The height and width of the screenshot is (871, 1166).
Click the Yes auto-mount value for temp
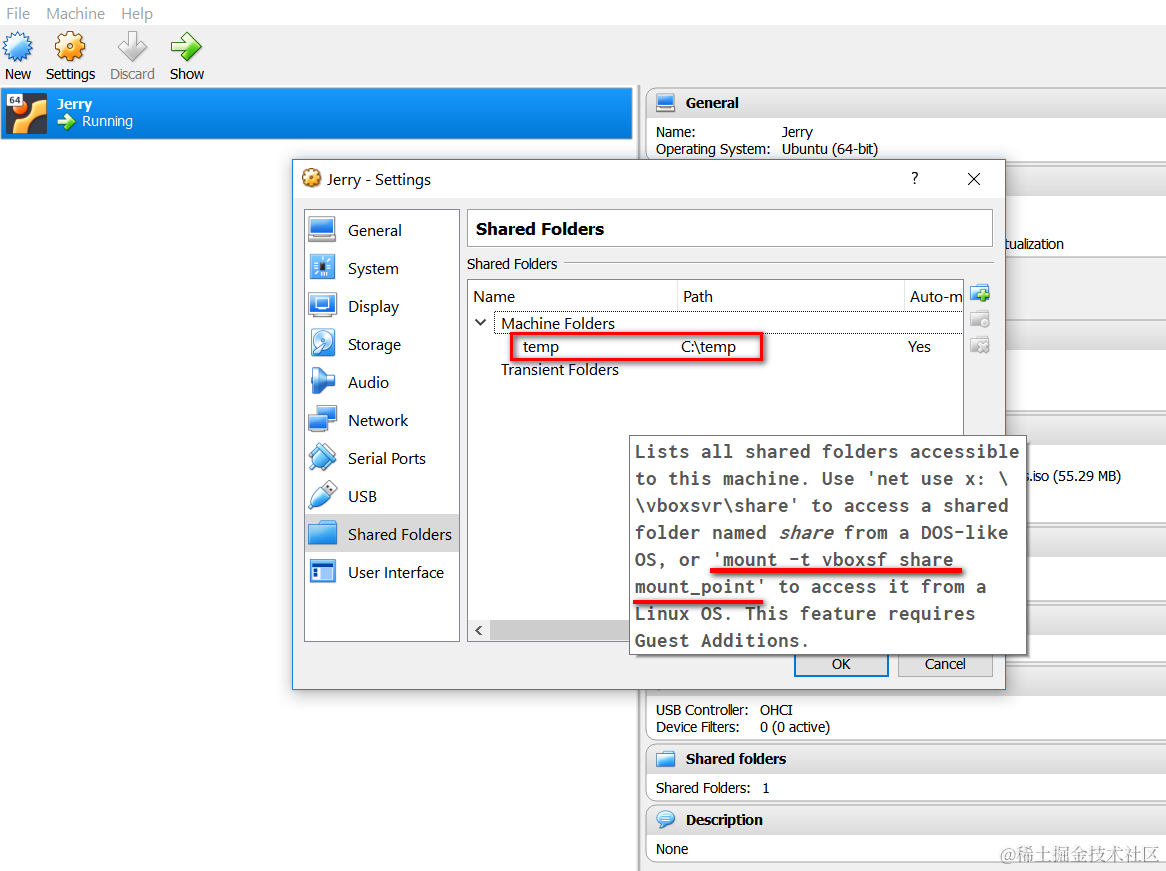tap(919, 347)
